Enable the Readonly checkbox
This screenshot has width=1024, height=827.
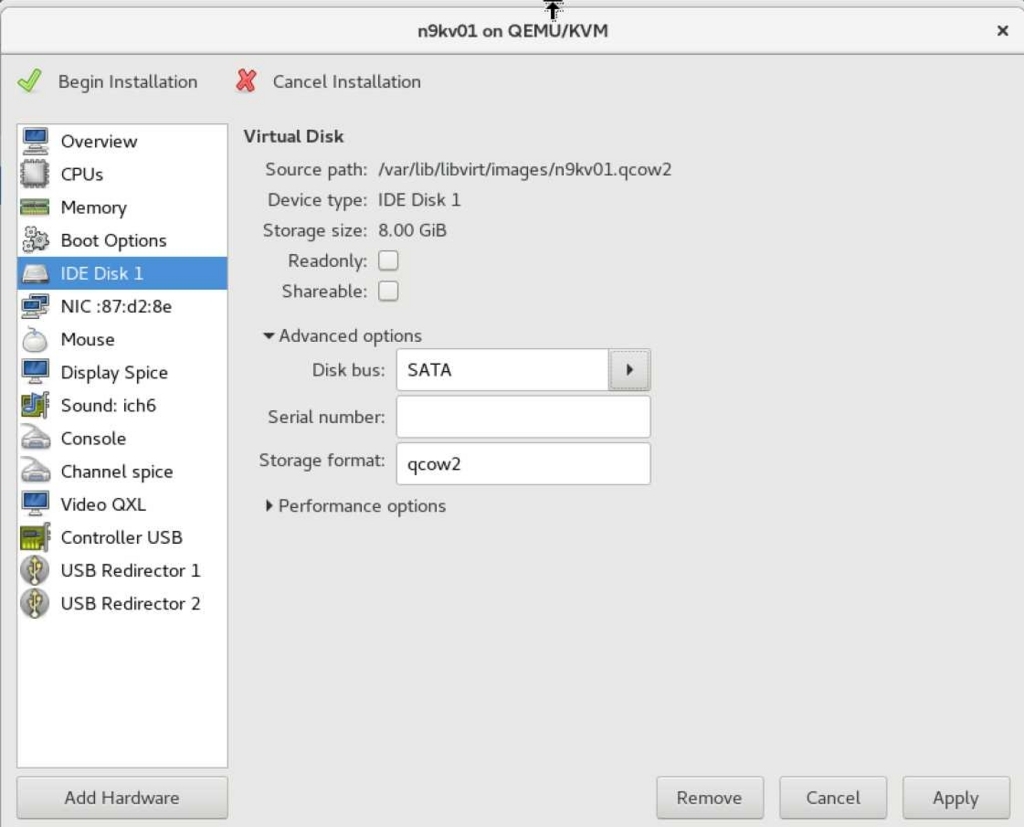pos(389,261)
